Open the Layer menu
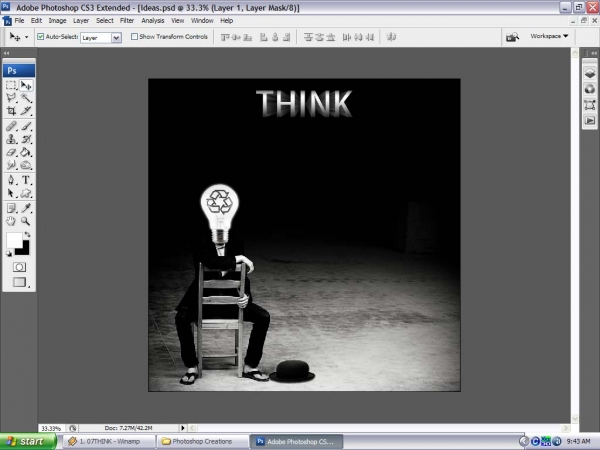Image resolution: width=600 pixels, height=450 pixels. [81, 21]
